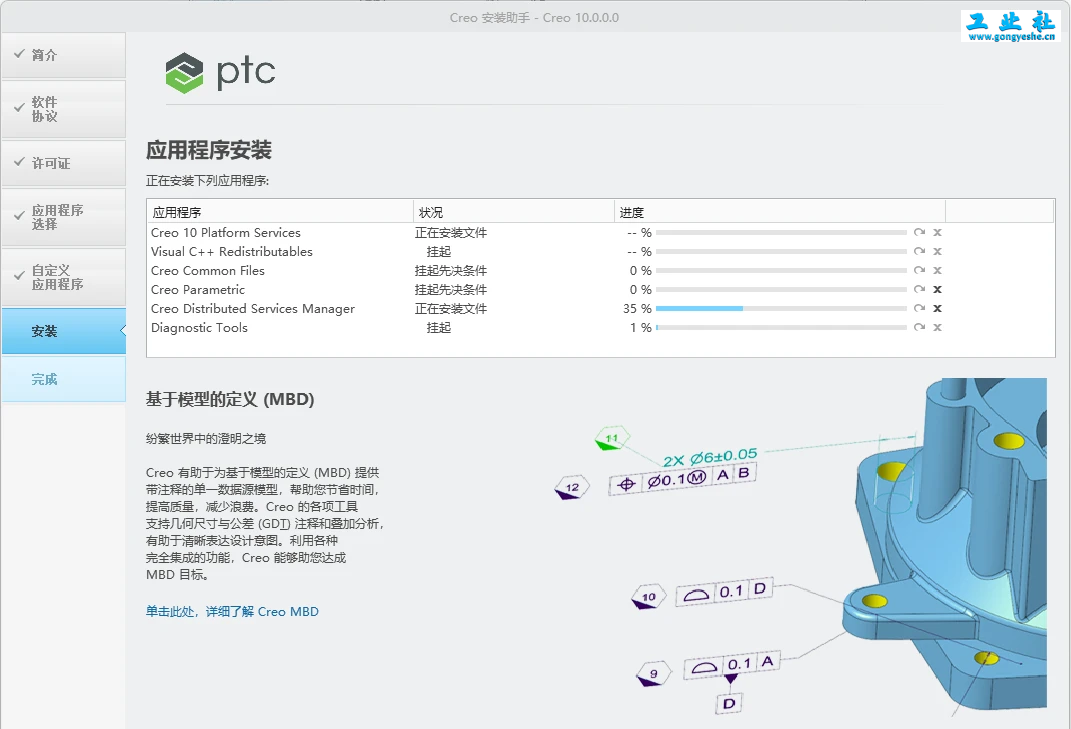
Task: Select the 完成 step
Action: point(64,379)
